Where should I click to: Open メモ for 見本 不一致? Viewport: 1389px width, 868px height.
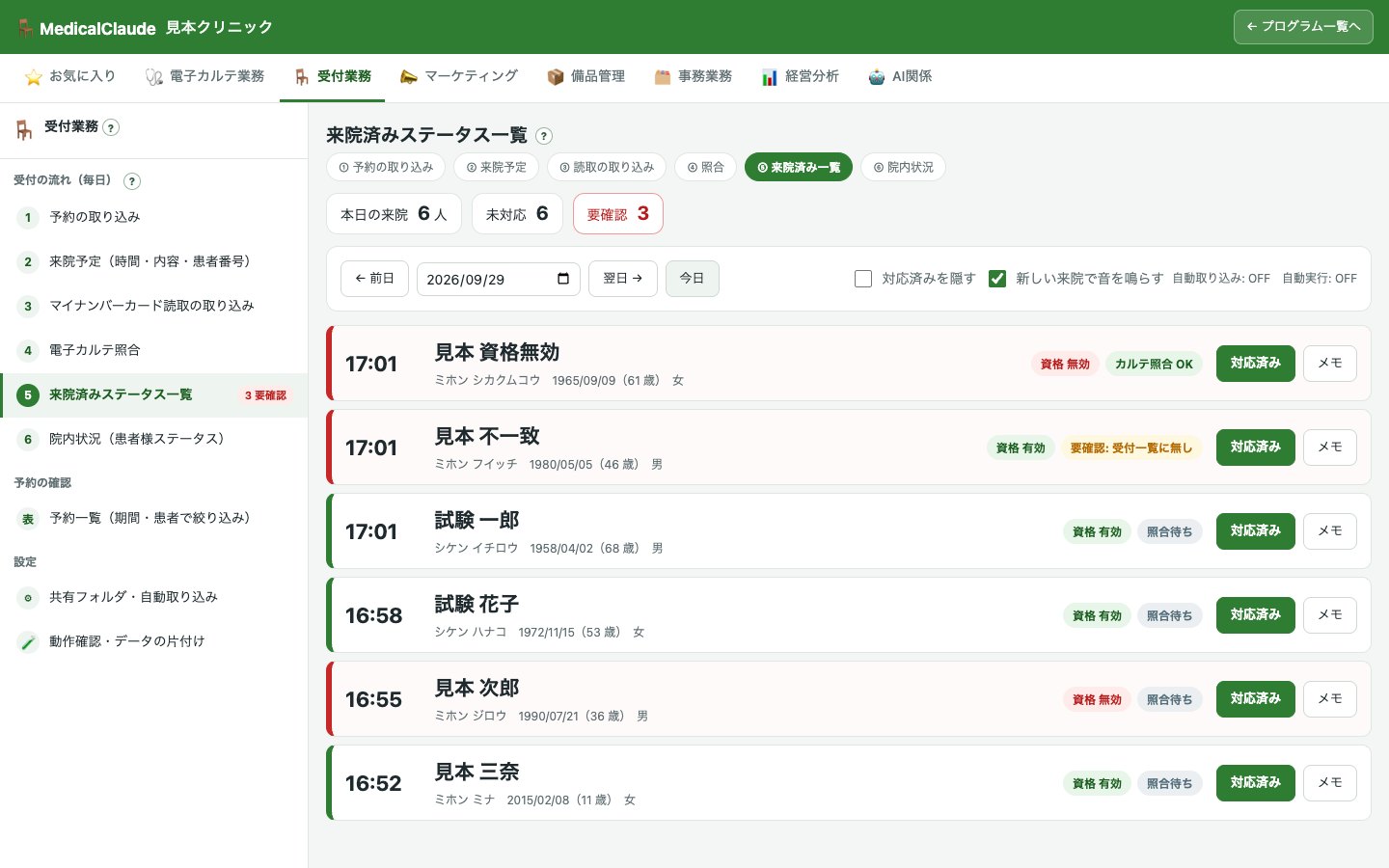(x=1330, y=448)
